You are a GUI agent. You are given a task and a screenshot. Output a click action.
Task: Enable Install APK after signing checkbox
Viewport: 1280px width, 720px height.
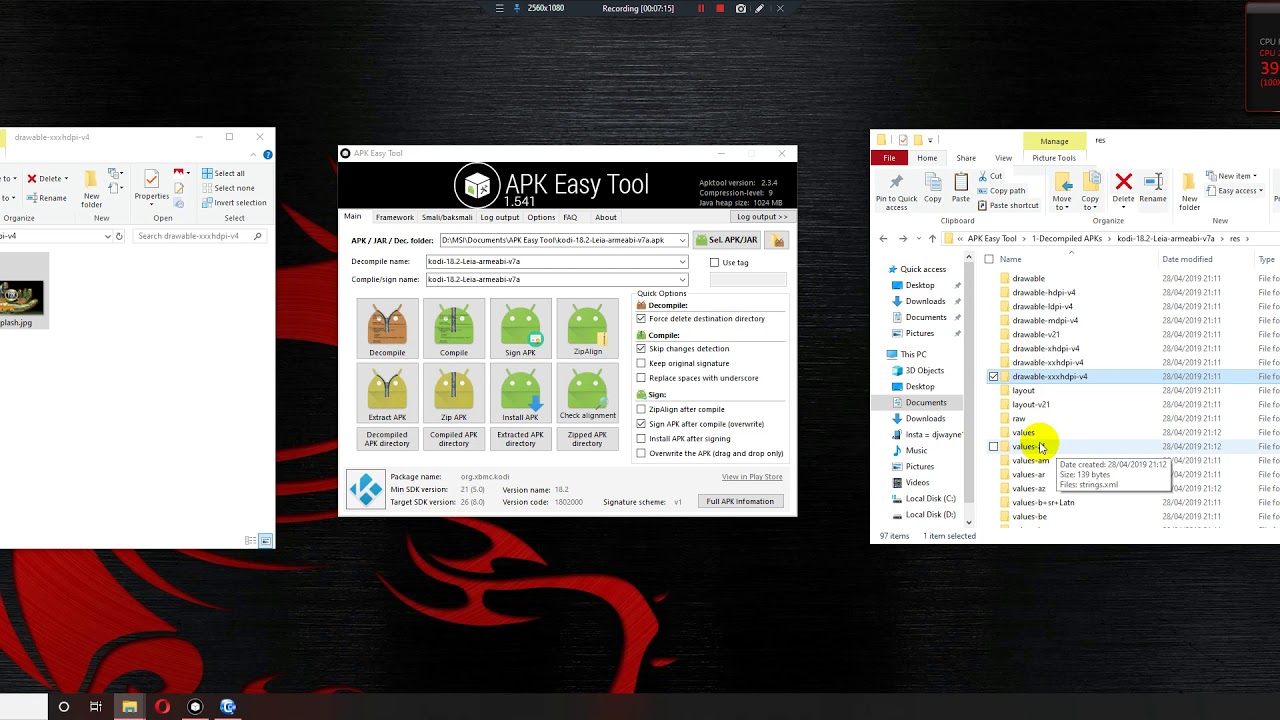coord(641,438)
